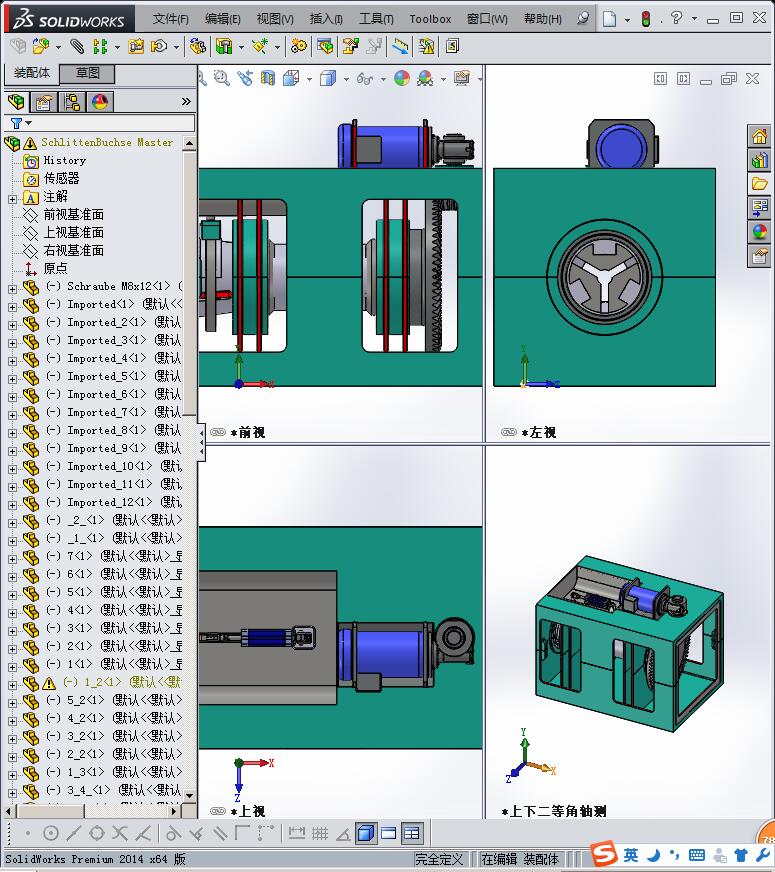Click the Bill of Materials icon
Image resolution: width=775 pixels, height=872 pixels.
(x=325, y=46)
